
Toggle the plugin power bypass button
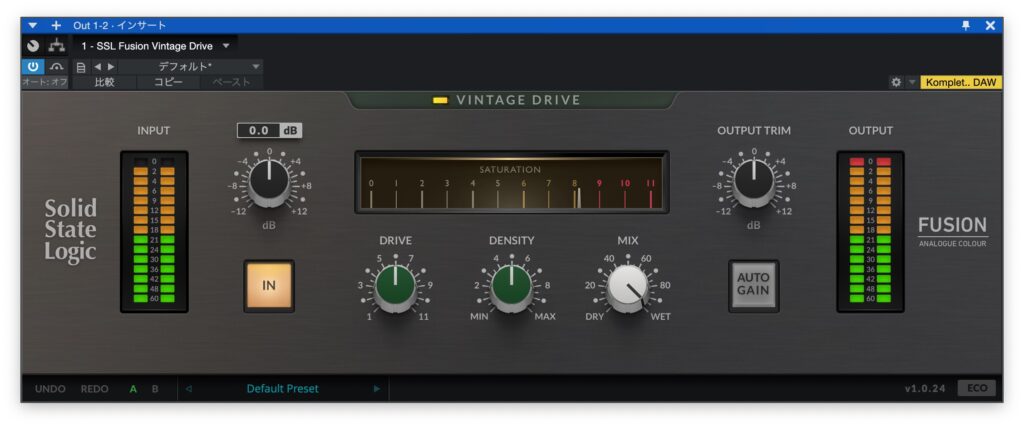coord(33,66)
